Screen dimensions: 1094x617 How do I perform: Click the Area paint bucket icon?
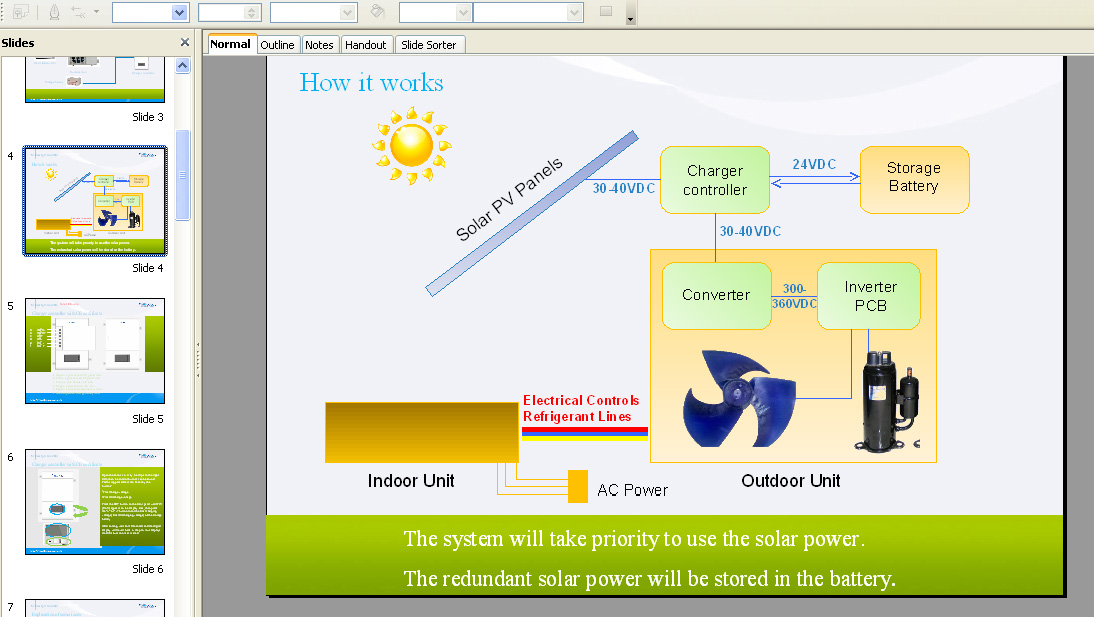pos(378,12)
